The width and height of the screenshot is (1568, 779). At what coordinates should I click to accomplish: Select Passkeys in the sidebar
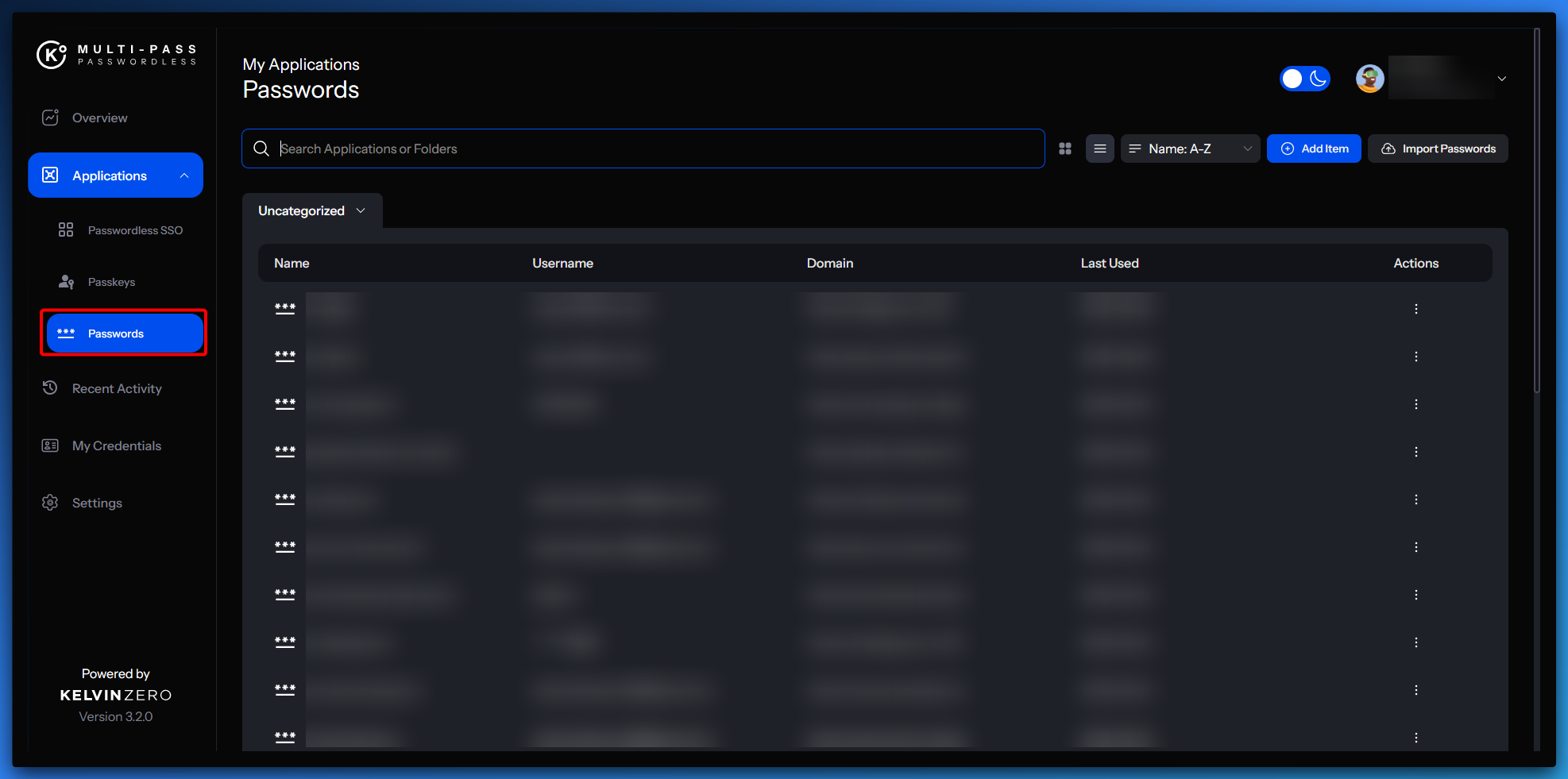(111, 282)
